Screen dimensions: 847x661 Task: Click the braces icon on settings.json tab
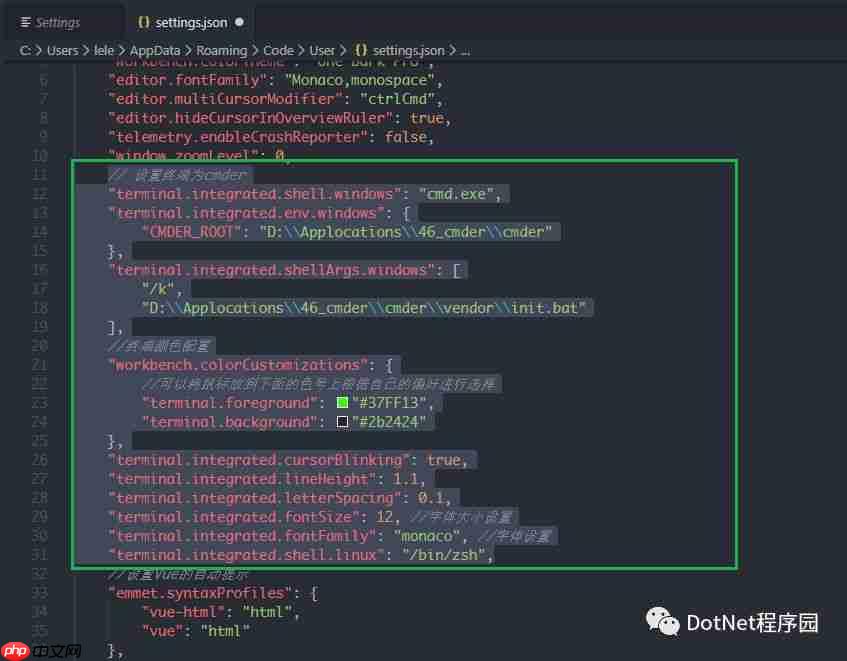tap(144, 22)
